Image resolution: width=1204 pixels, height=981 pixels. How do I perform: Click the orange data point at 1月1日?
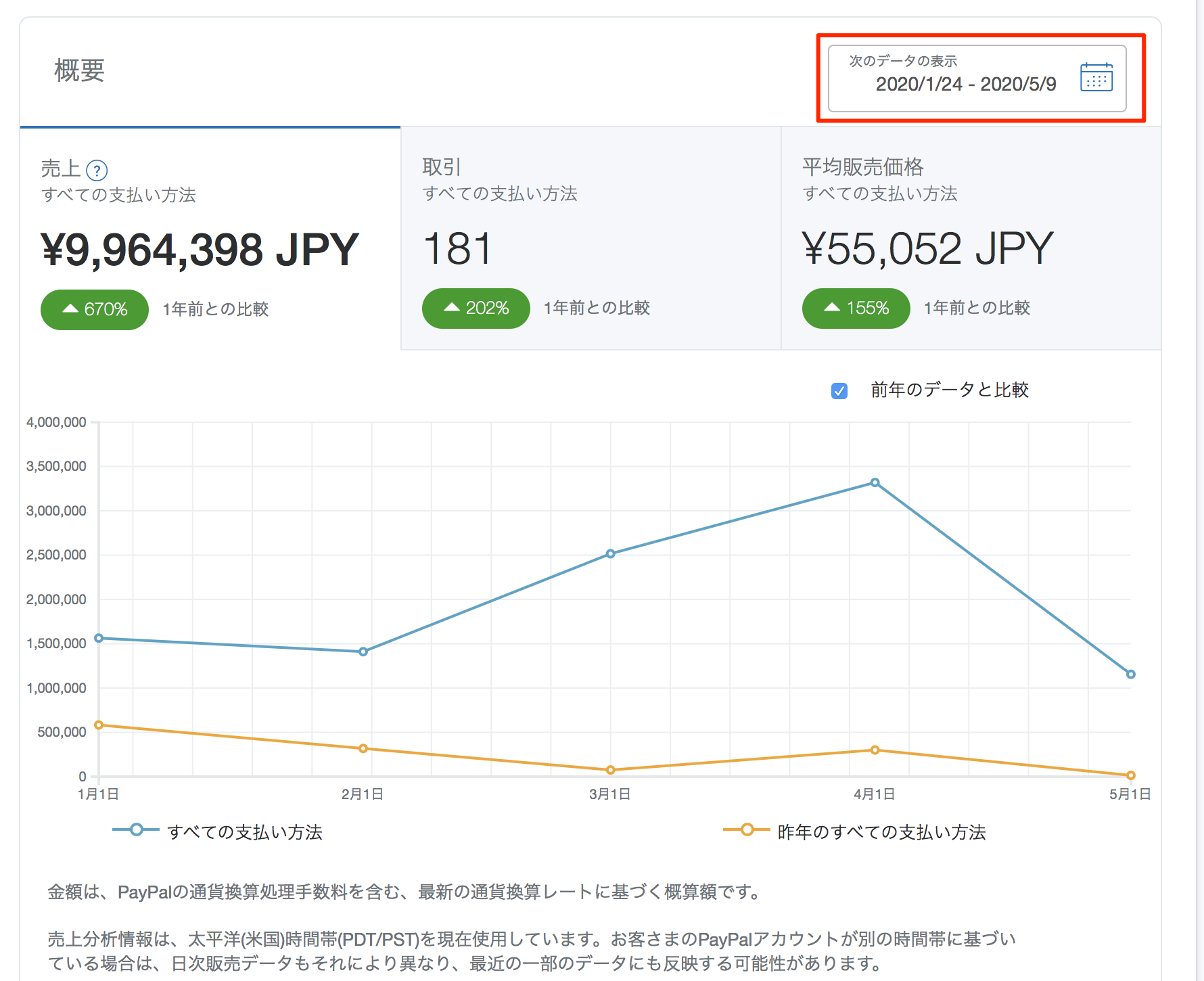[x=99, y=725]
